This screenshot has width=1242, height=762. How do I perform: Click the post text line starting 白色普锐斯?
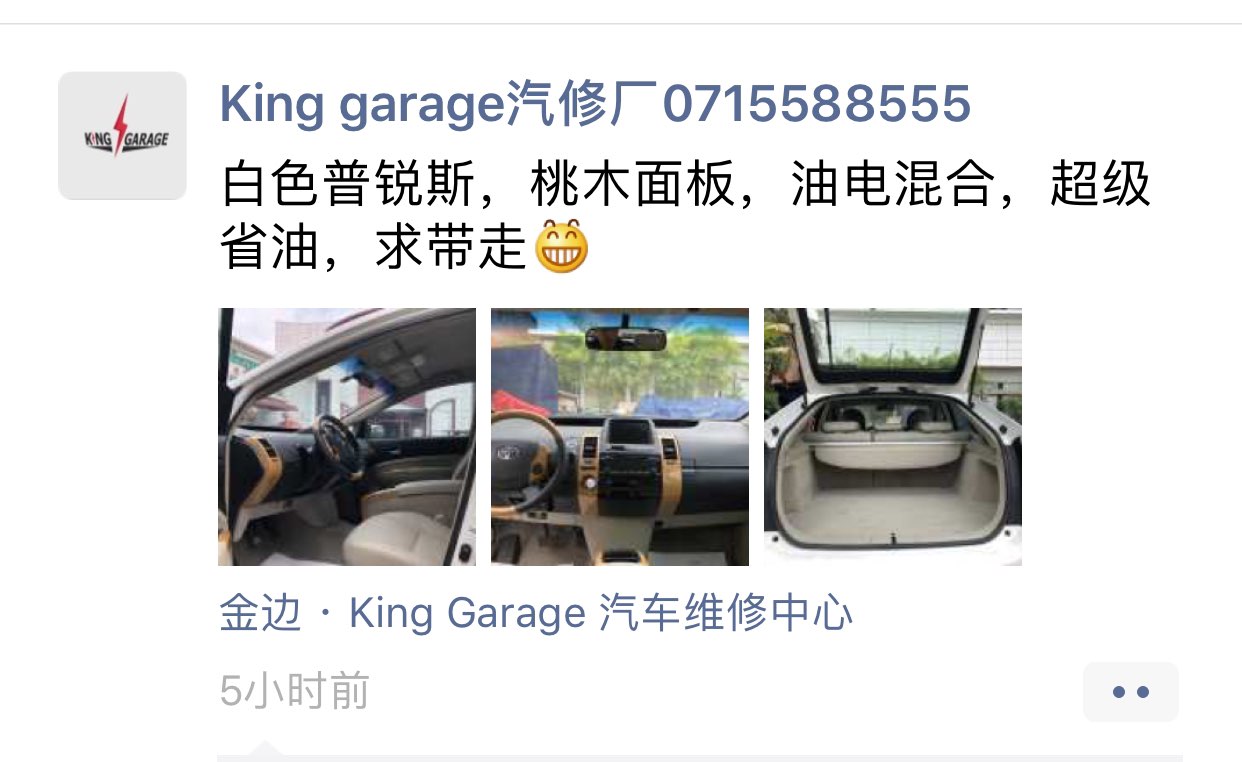click(x=686, y=186)
